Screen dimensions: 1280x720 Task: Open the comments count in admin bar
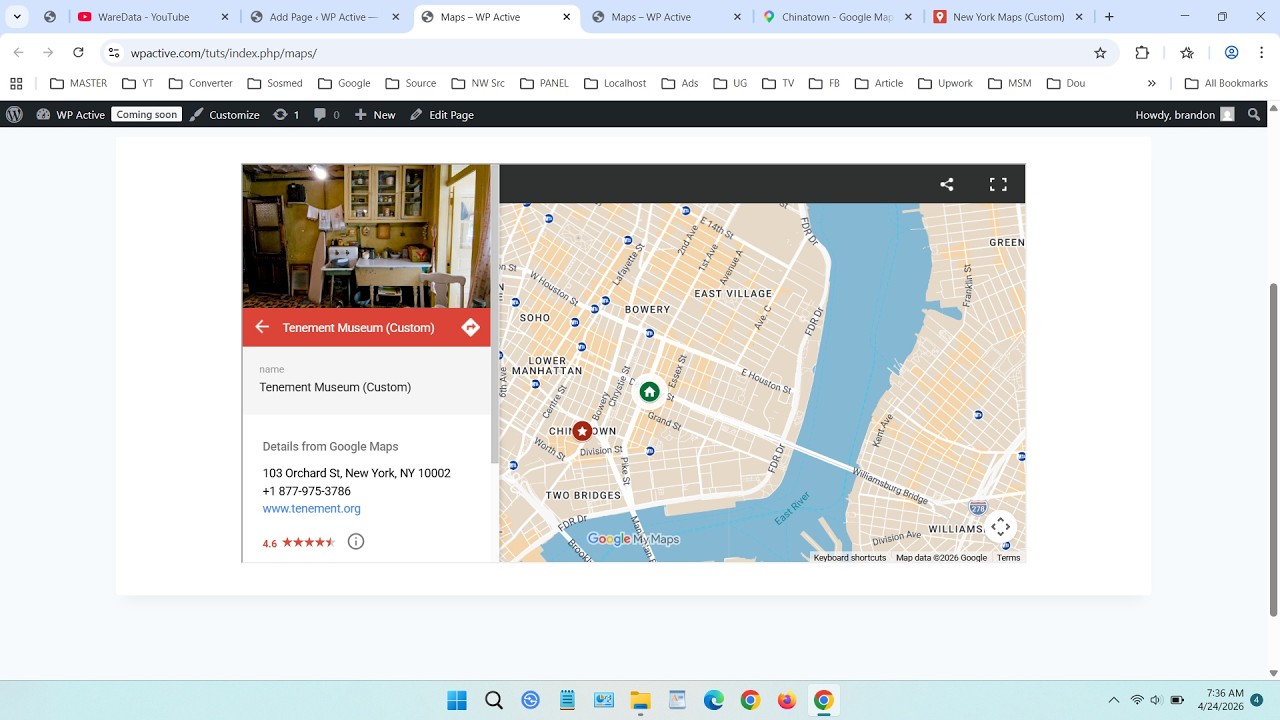[326, 115]
